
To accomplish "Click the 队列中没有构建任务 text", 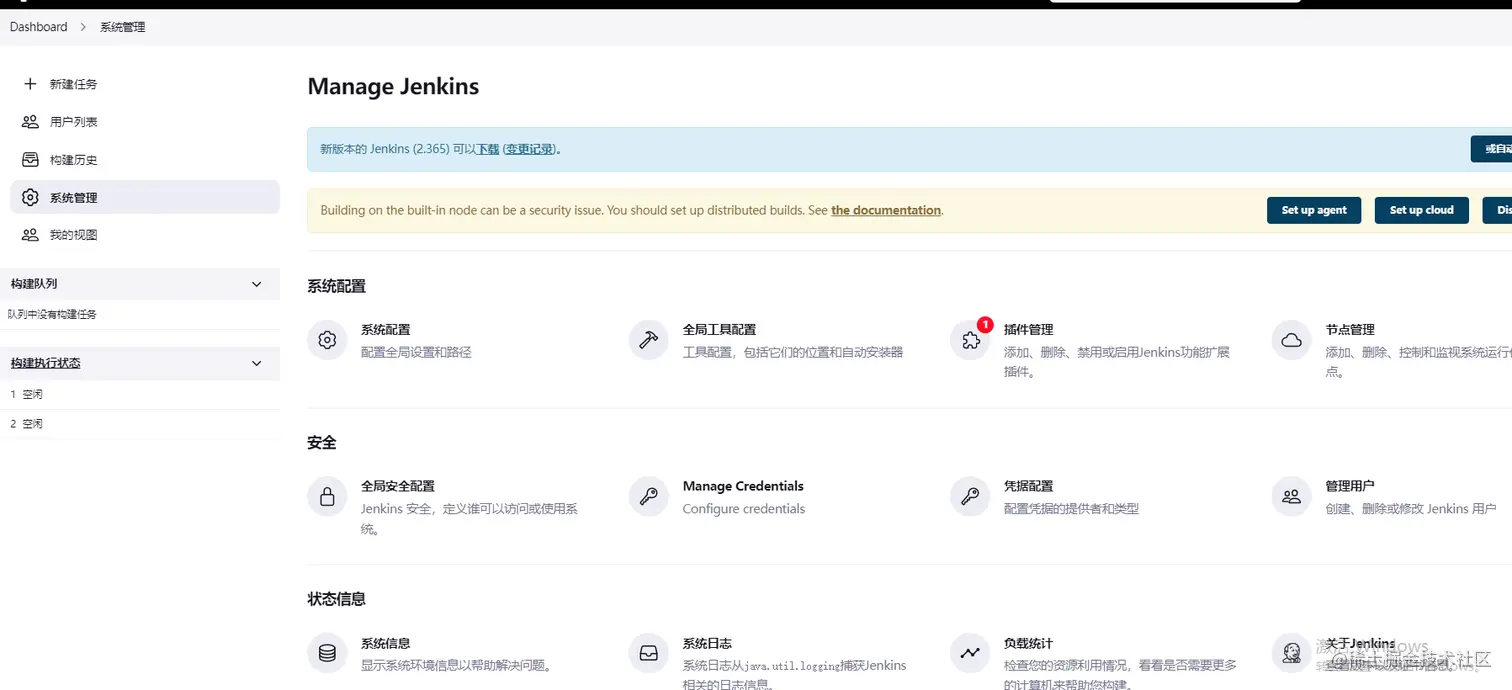I will pyautogui.click(x=53, y=314).
